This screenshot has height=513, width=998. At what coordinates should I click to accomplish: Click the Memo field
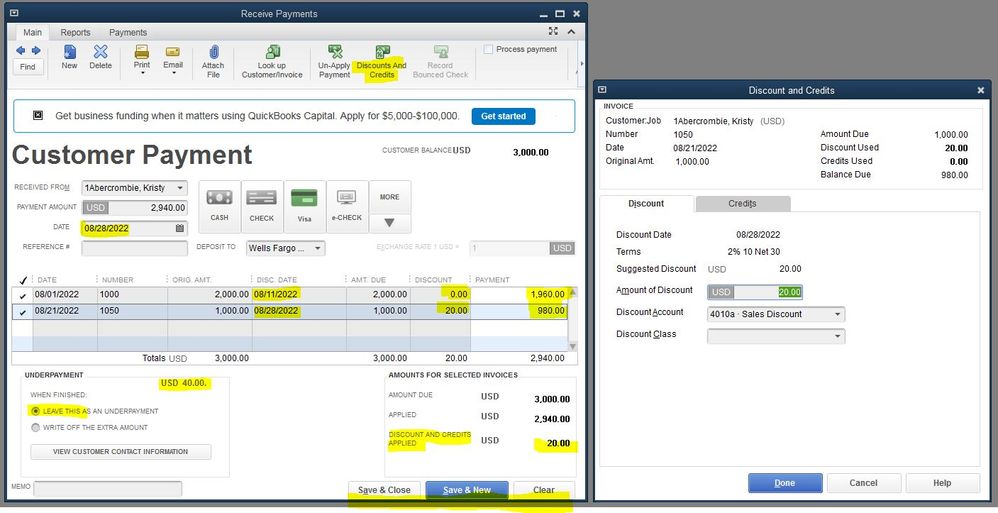click(x=108, y=489)
